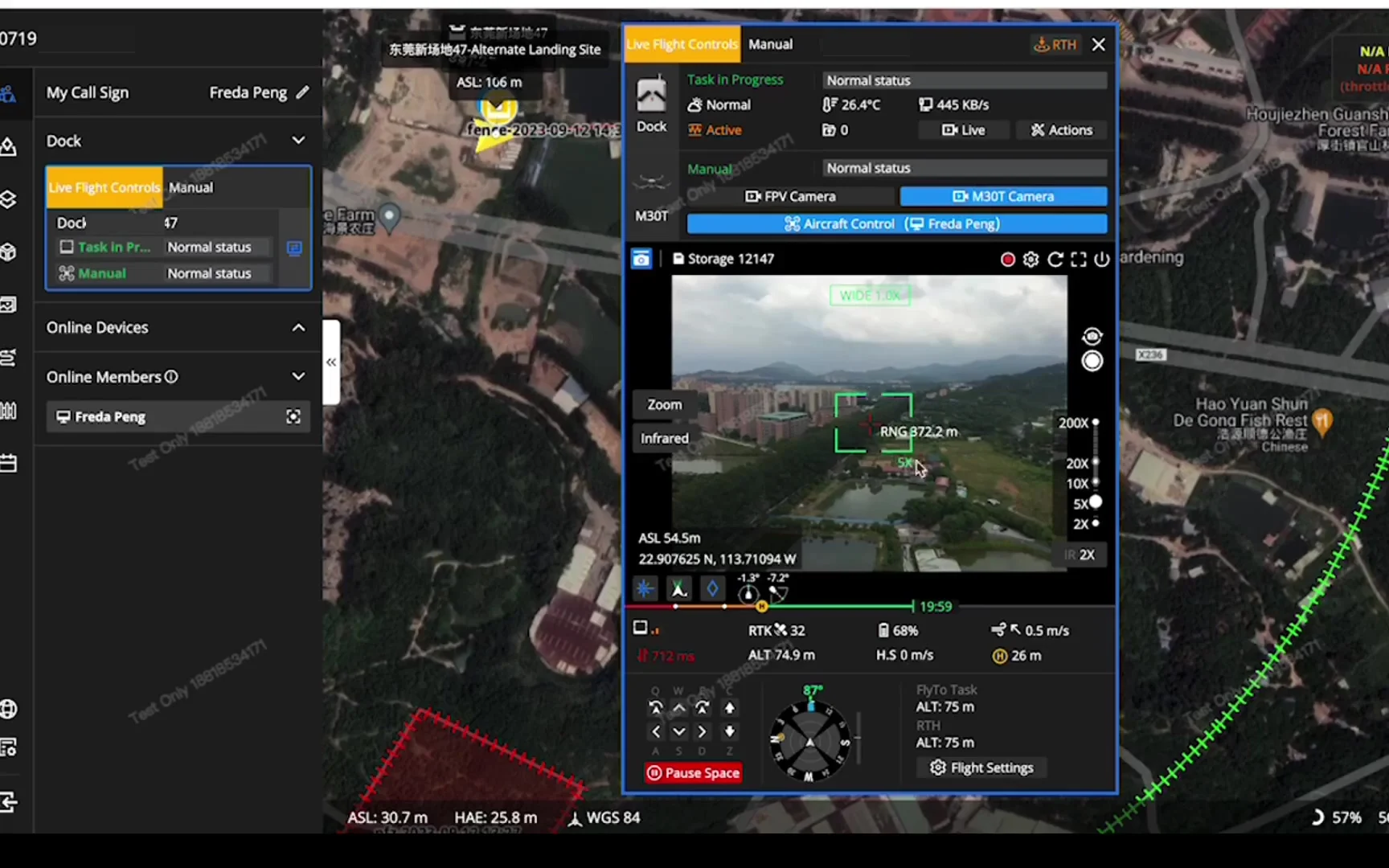Refresh the camera livestream

point(1055,259)
